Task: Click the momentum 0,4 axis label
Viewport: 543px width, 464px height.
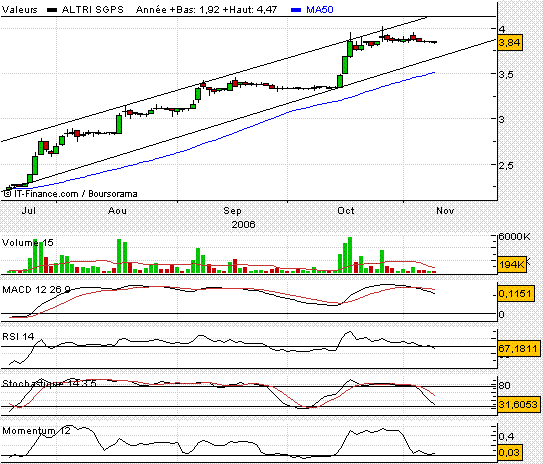Action: point(506,436)
